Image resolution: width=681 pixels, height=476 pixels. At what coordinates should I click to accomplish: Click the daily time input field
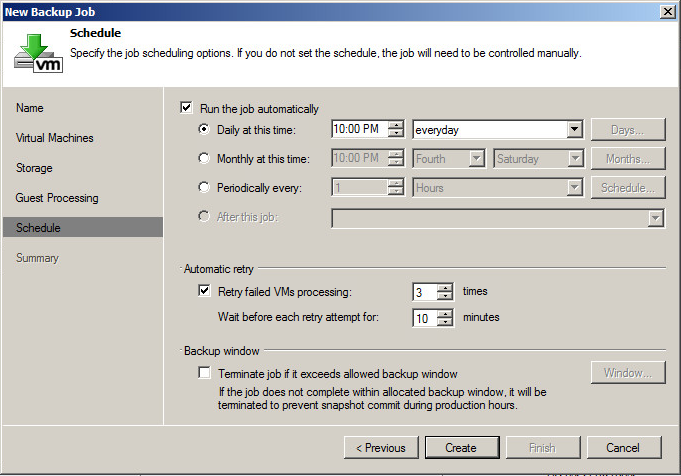[360, 129]
